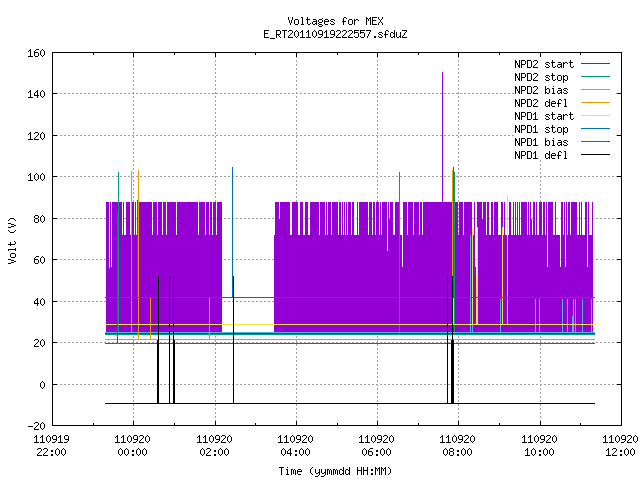Click the chart title Voltages for MEX

point(335,21)
